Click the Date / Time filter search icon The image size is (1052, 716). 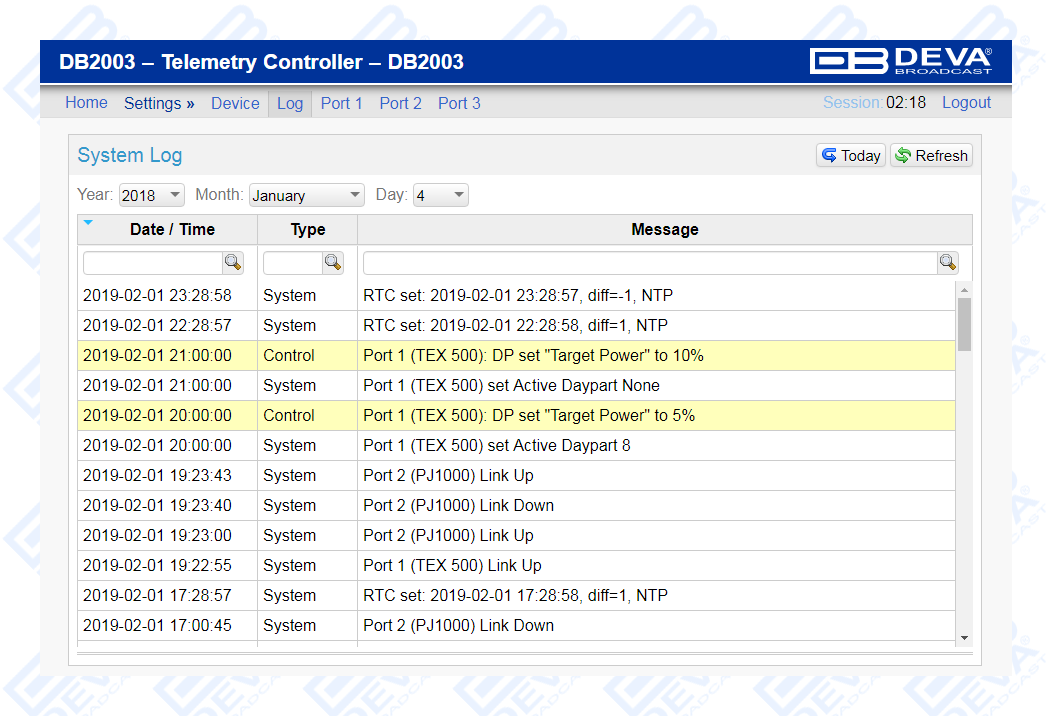tap(233, 263)
